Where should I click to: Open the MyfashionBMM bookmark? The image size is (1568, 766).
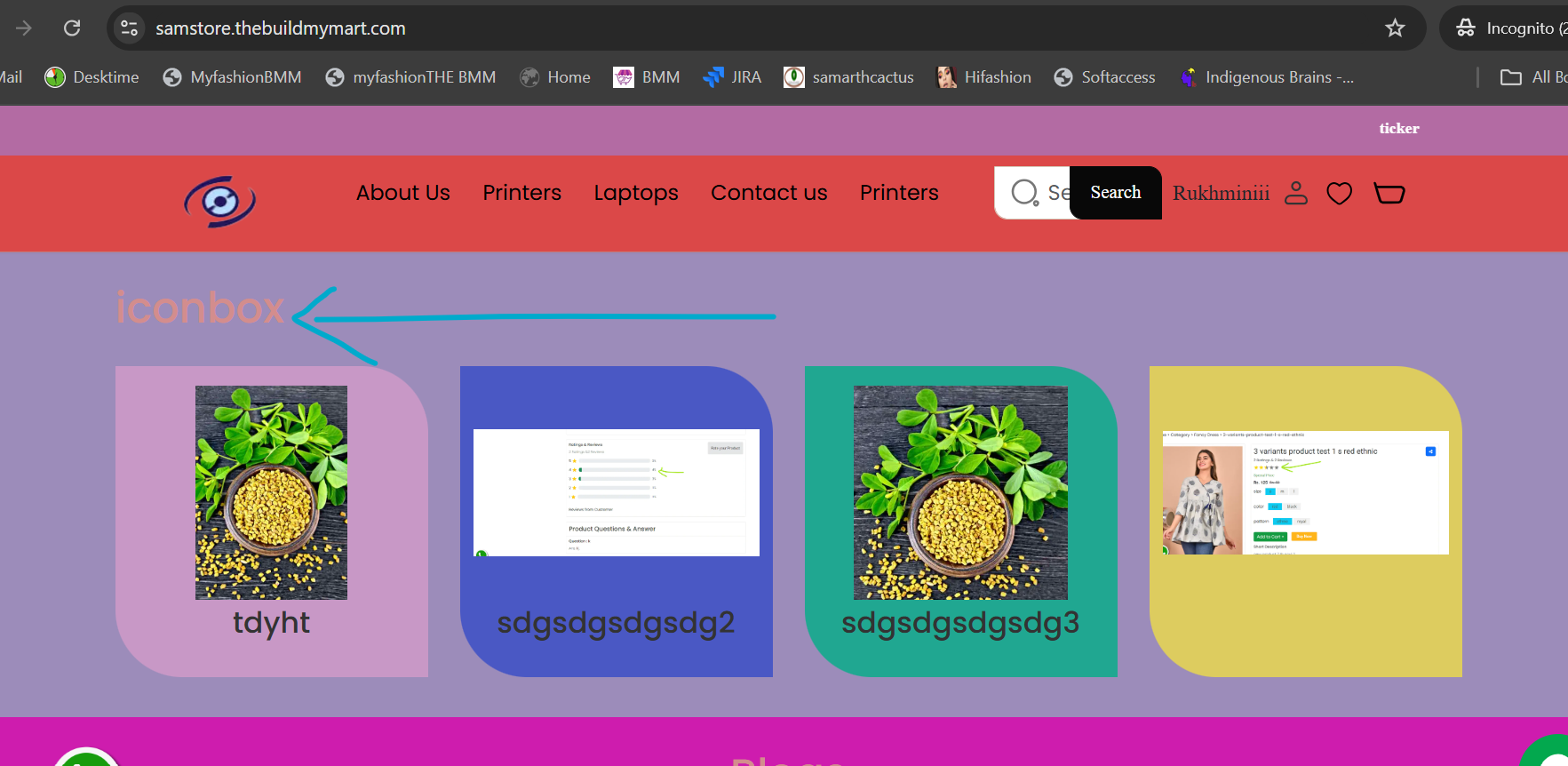pyautogui.click(x=232, y=77)
